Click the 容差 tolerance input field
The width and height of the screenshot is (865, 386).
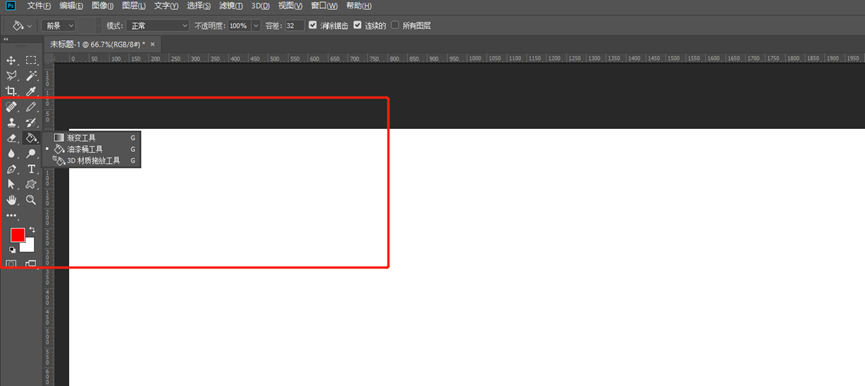click(x=295, y=25)
